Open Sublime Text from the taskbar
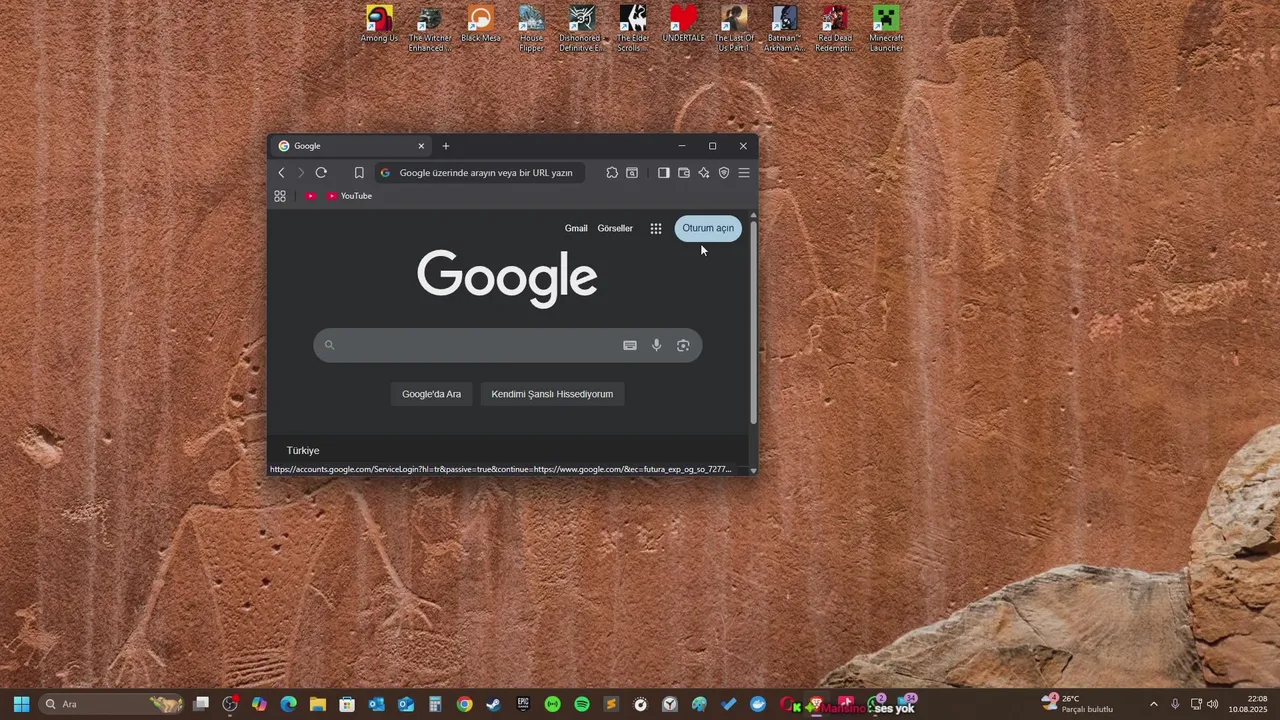Screen dimensions: 1280x720 tap(611, 704)
